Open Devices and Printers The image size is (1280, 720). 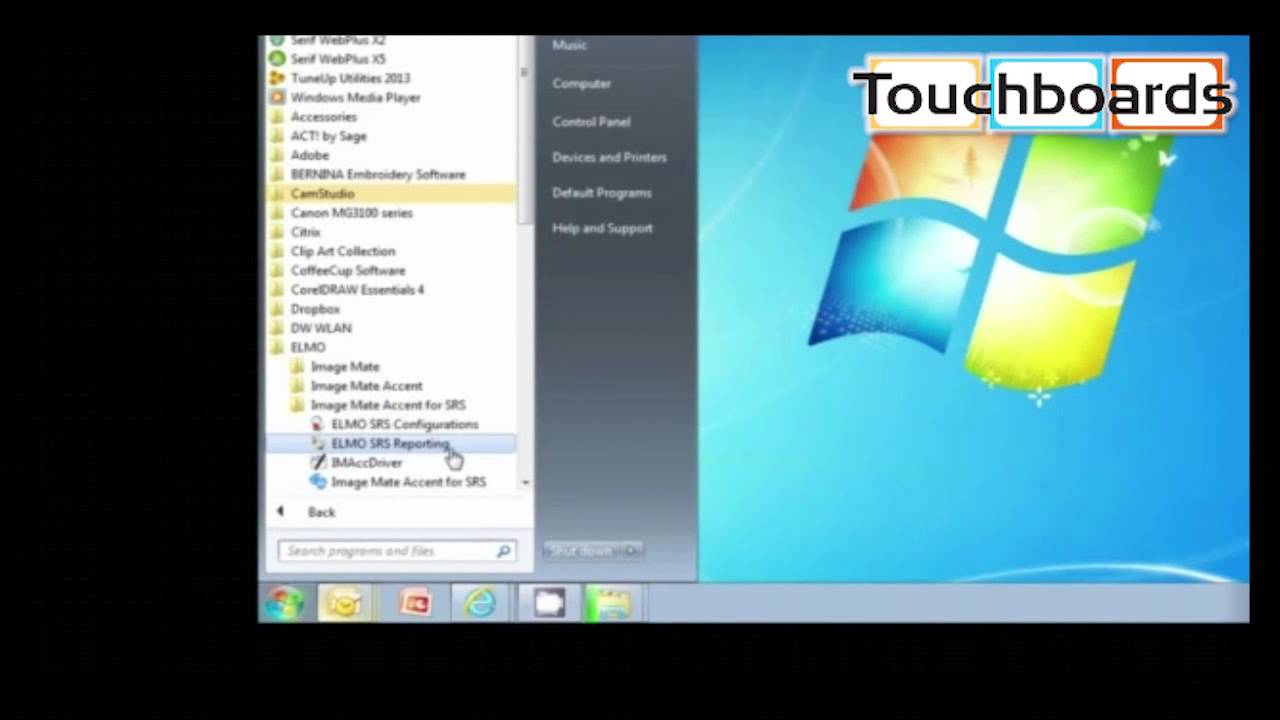tap(609, 157)
